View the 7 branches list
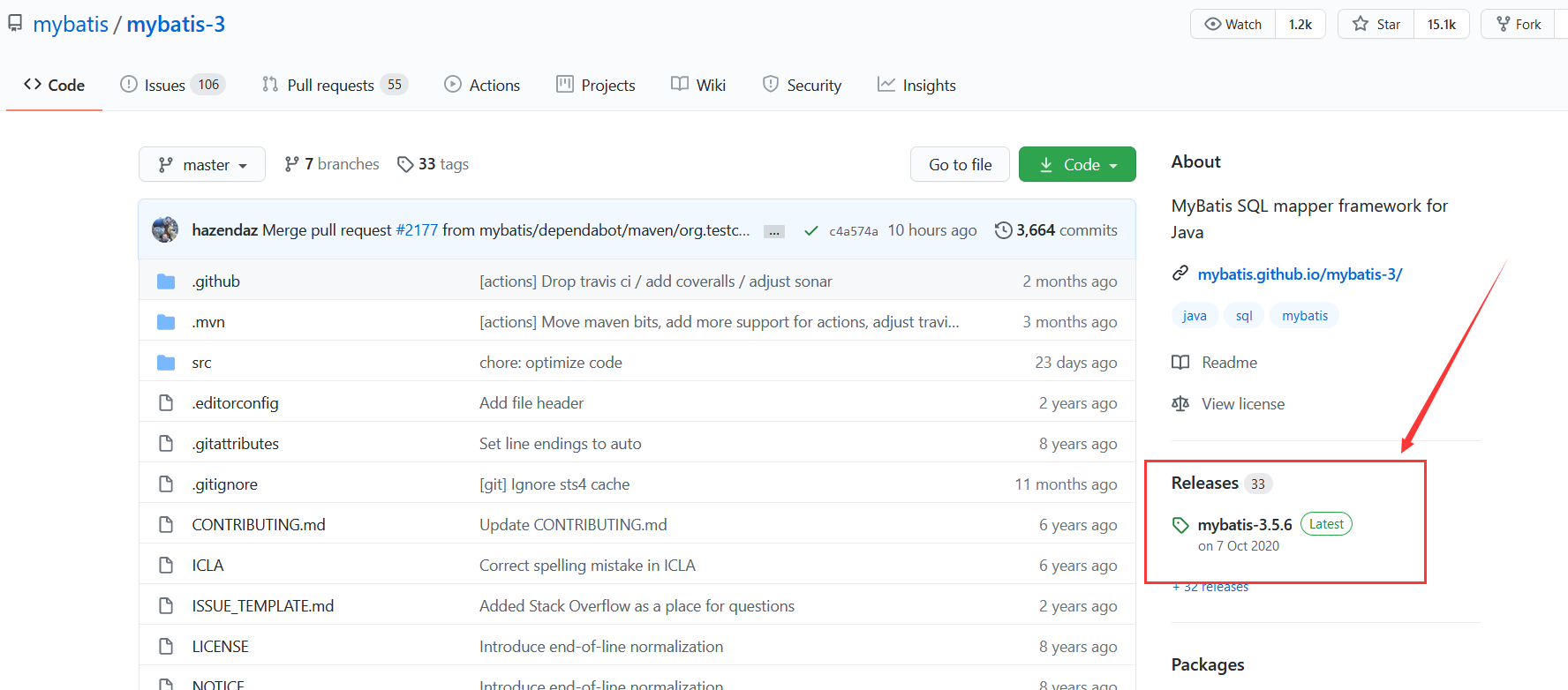This screenshot has width=1568, height=690. (332, 164)
